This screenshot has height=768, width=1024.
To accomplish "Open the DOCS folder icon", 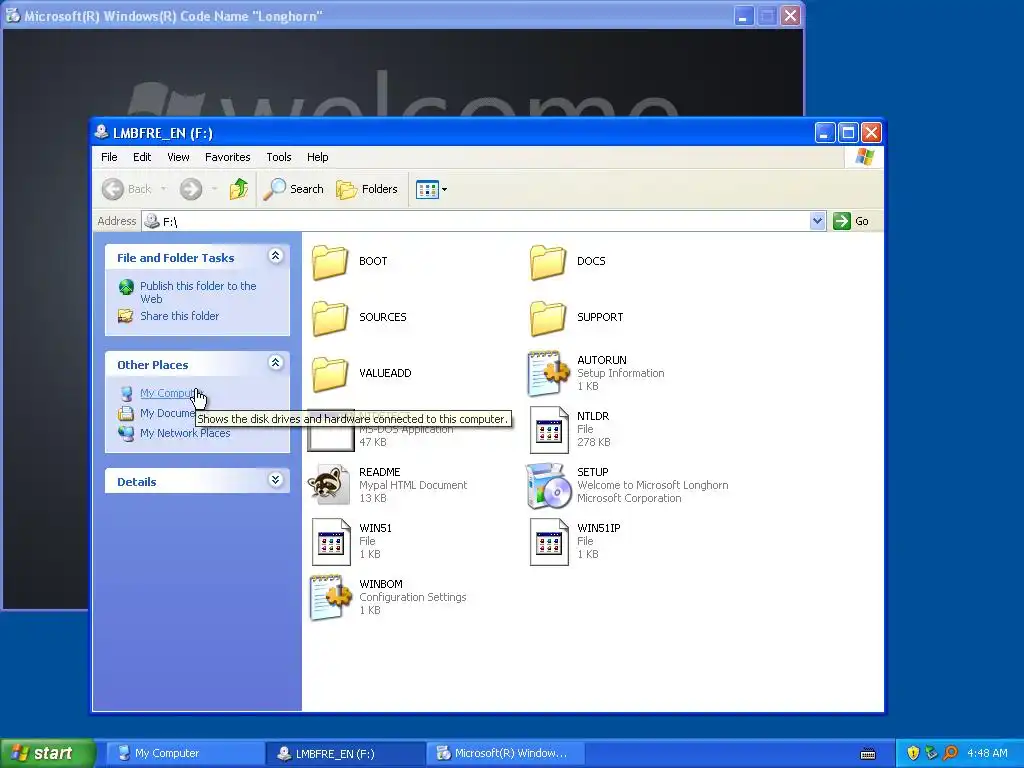I will (x=548, y=262).
